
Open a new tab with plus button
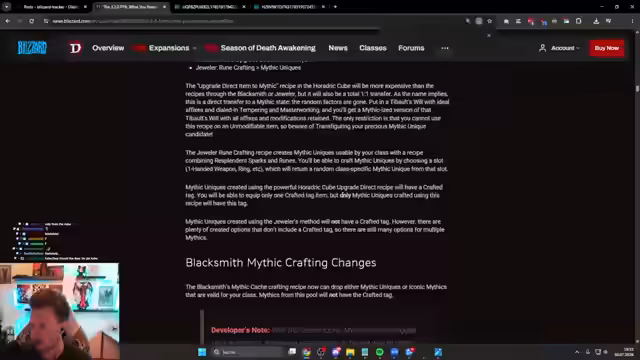pos(336,7)
